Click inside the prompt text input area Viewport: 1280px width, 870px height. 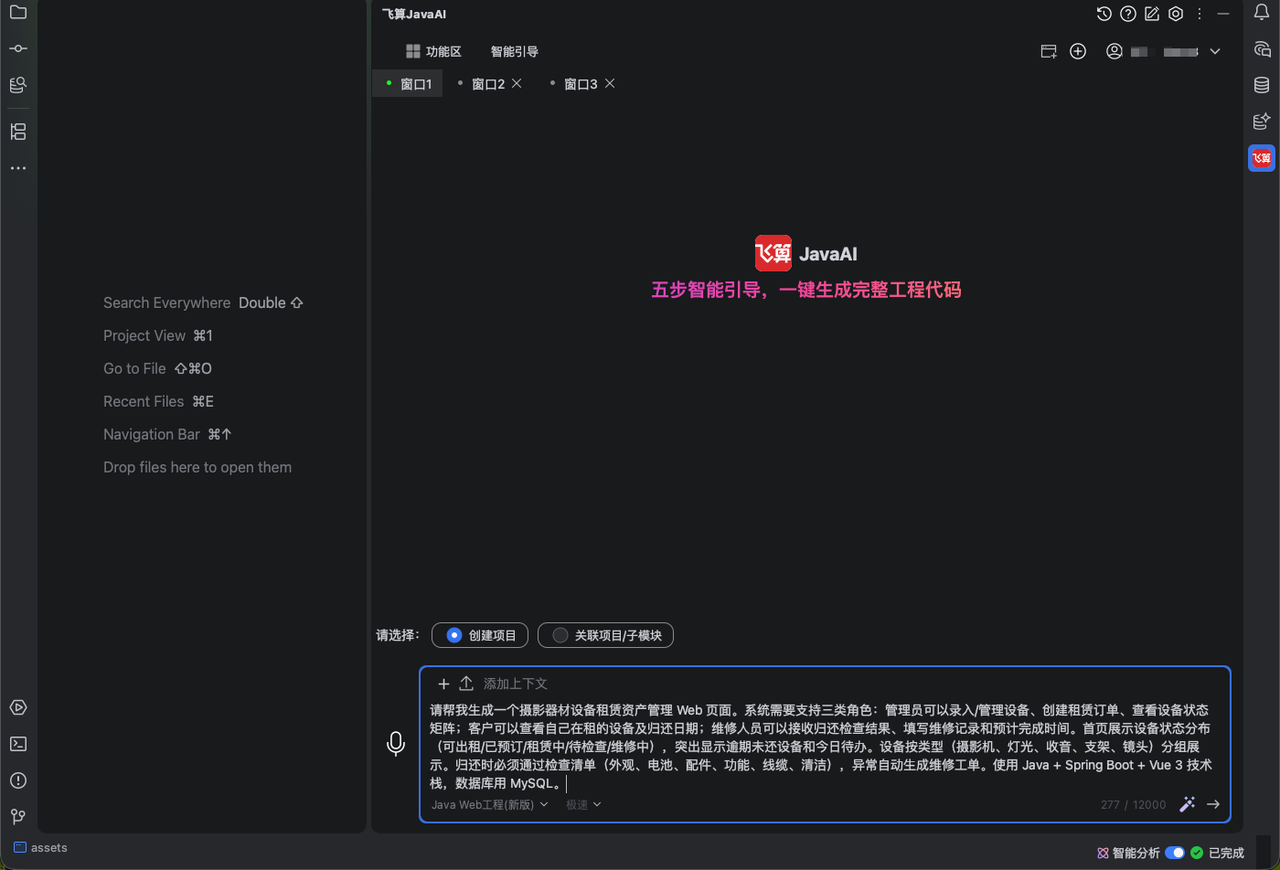(x=822, y=746)
